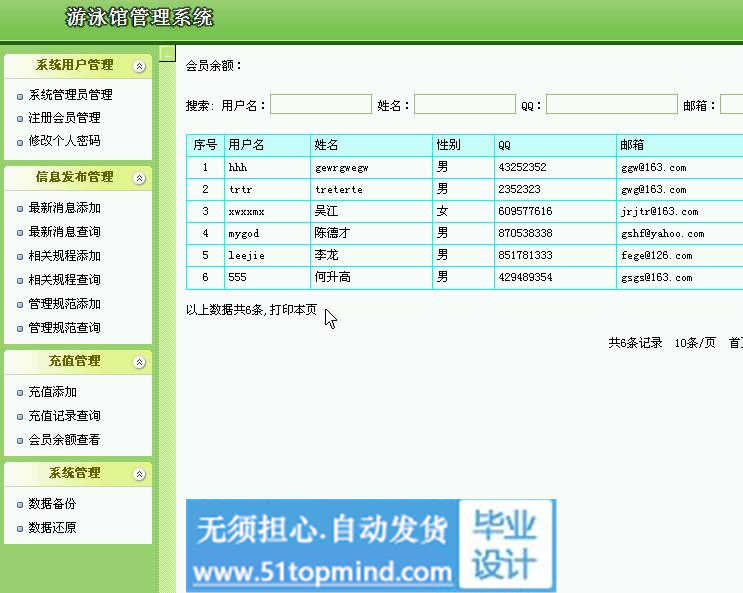The height and width of the screenshot is (593, 743).
Task: Select 相关规程查询 menu item
Action: point(64,280)
